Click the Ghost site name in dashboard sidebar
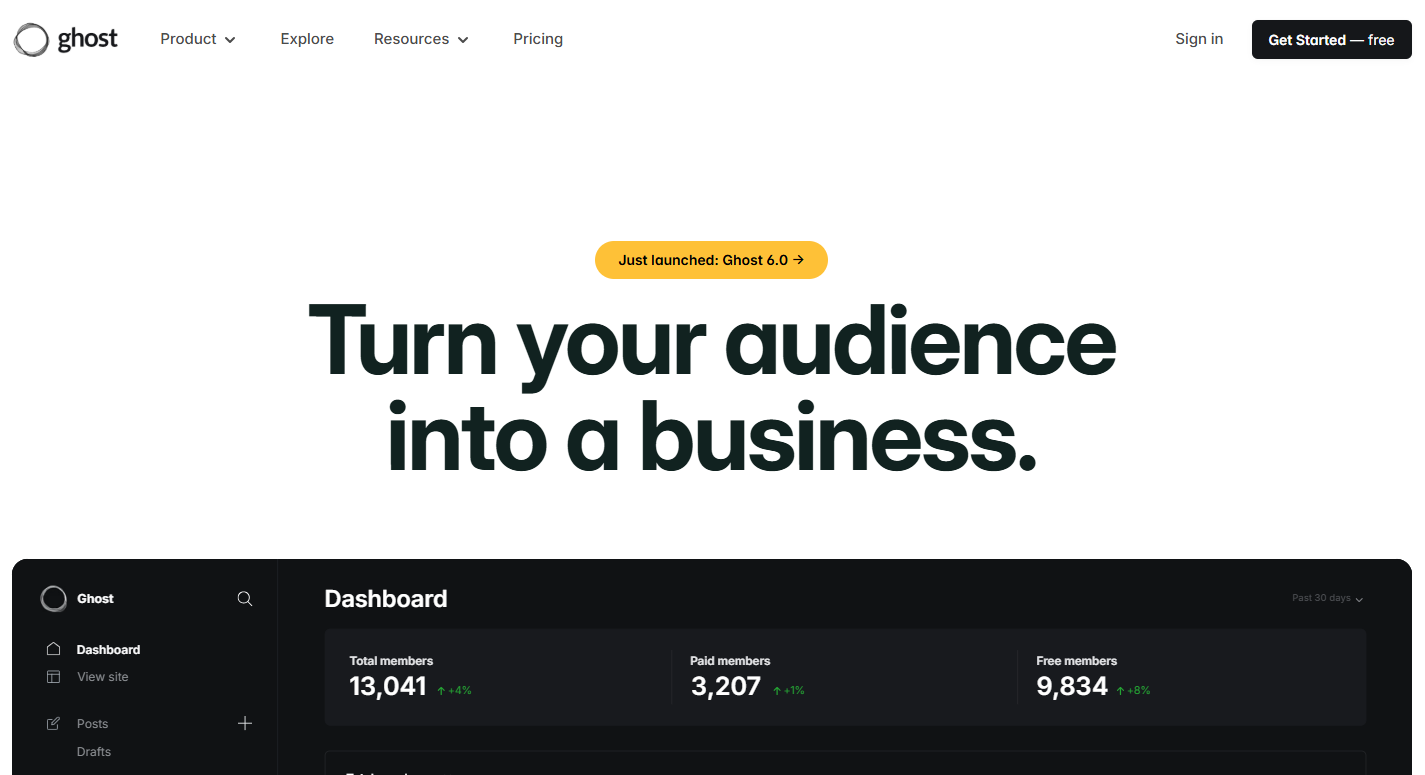Image resolution: width=1425 pixels, height=775 pixels. coord(95,599)
